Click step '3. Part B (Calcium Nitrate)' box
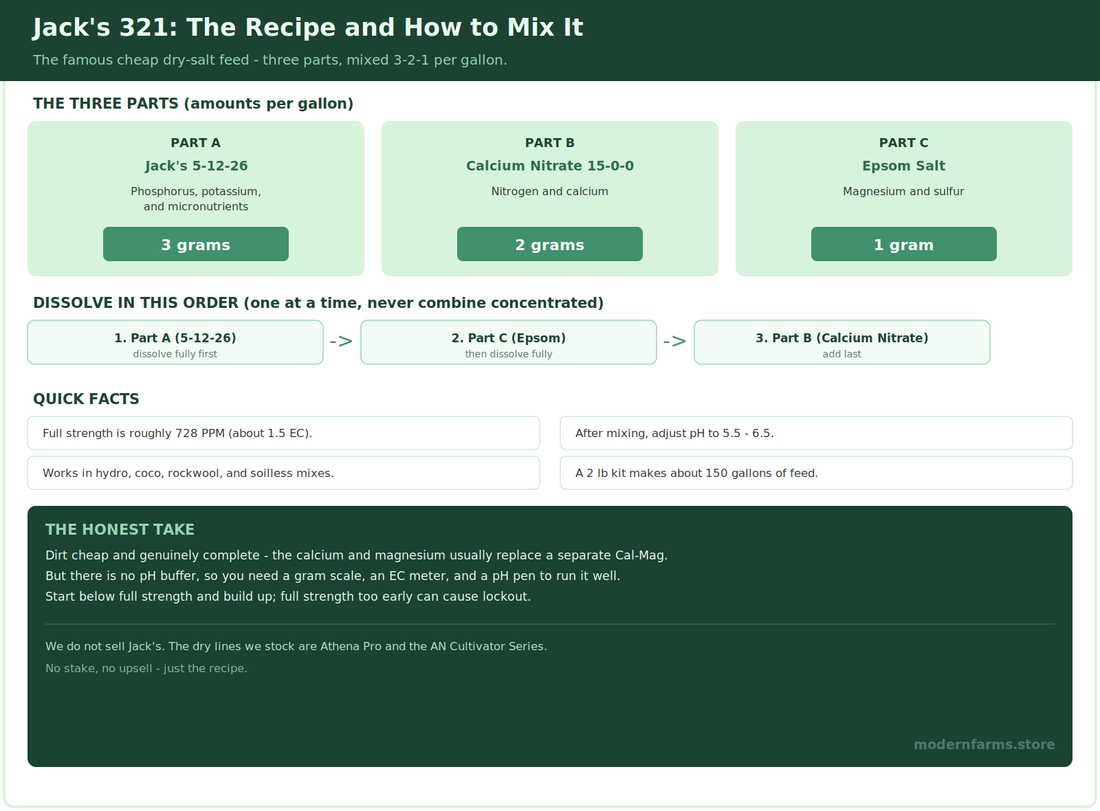1100x811 pixels. point(842,342)
